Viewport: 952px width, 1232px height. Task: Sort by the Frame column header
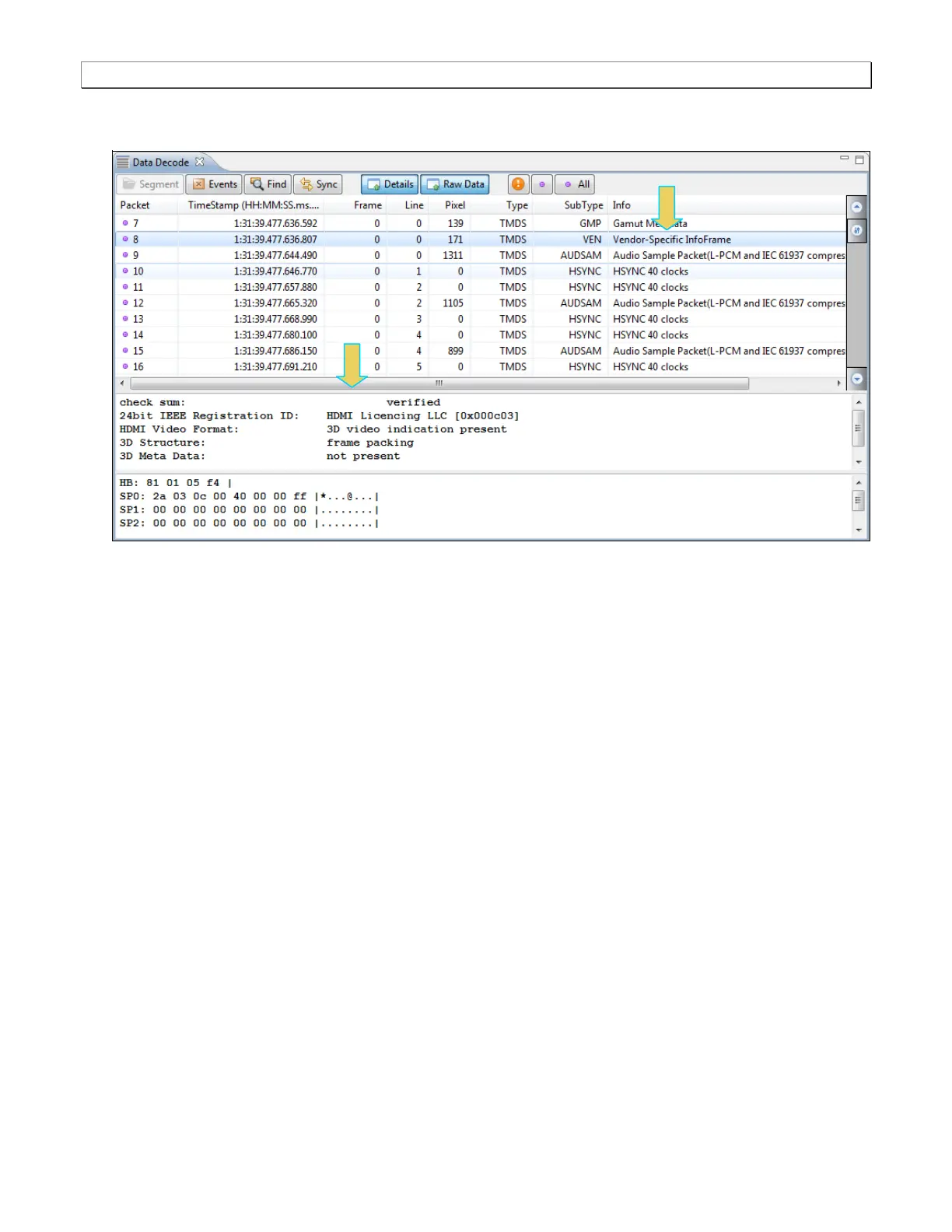click(x=368, y=205)
